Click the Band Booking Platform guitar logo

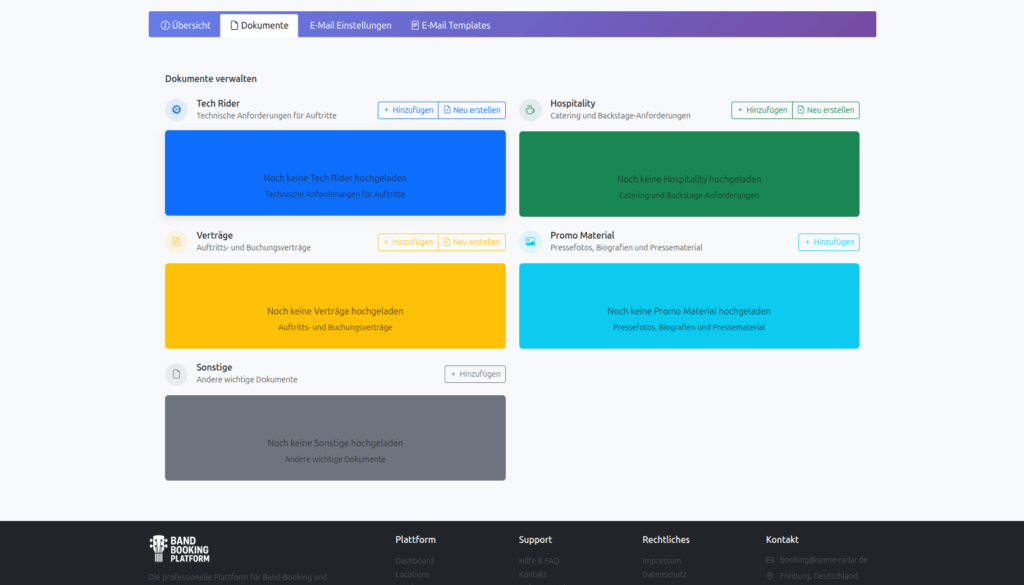[157, 548]
